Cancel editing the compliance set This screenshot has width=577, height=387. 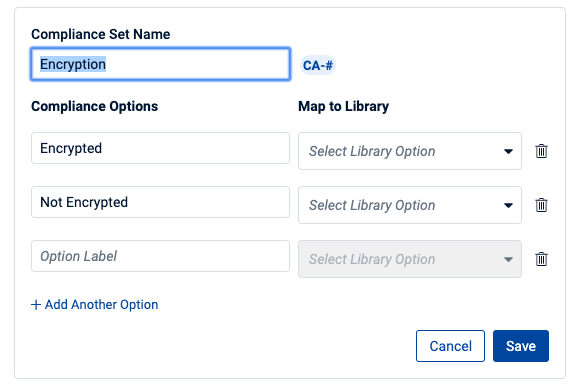point(450,346)
